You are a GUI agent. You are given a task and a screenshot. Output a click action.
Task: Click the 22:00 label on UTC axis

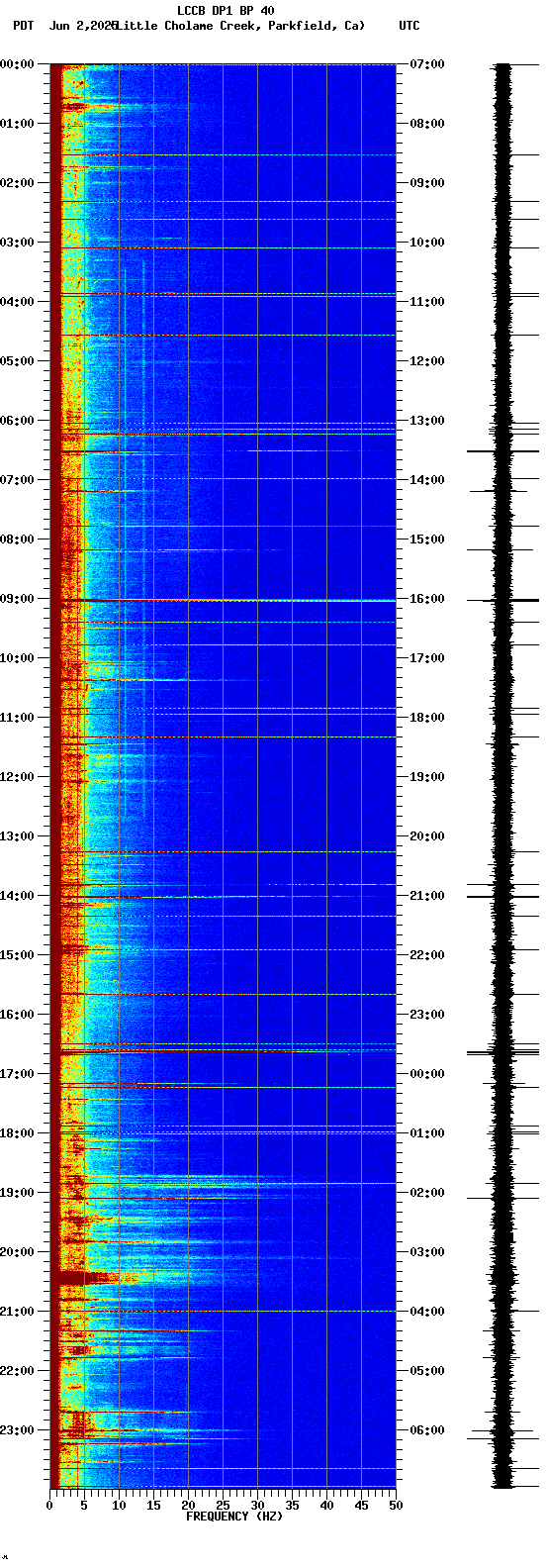click(x=427, y=955)
